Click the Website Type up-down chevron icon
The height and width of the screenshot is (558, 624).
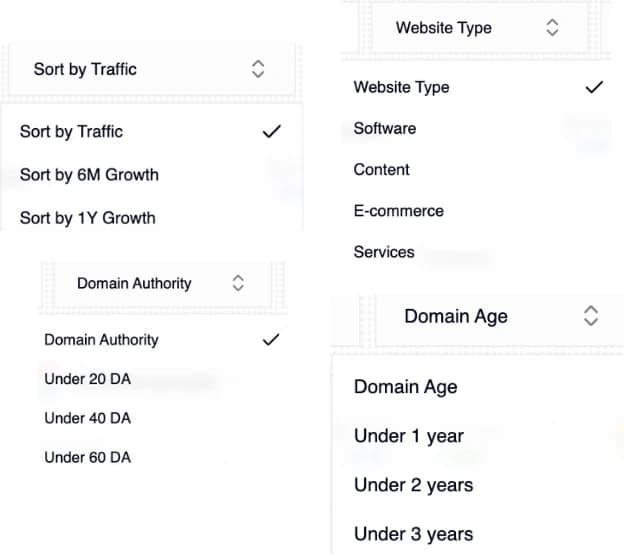click(552, 28)
